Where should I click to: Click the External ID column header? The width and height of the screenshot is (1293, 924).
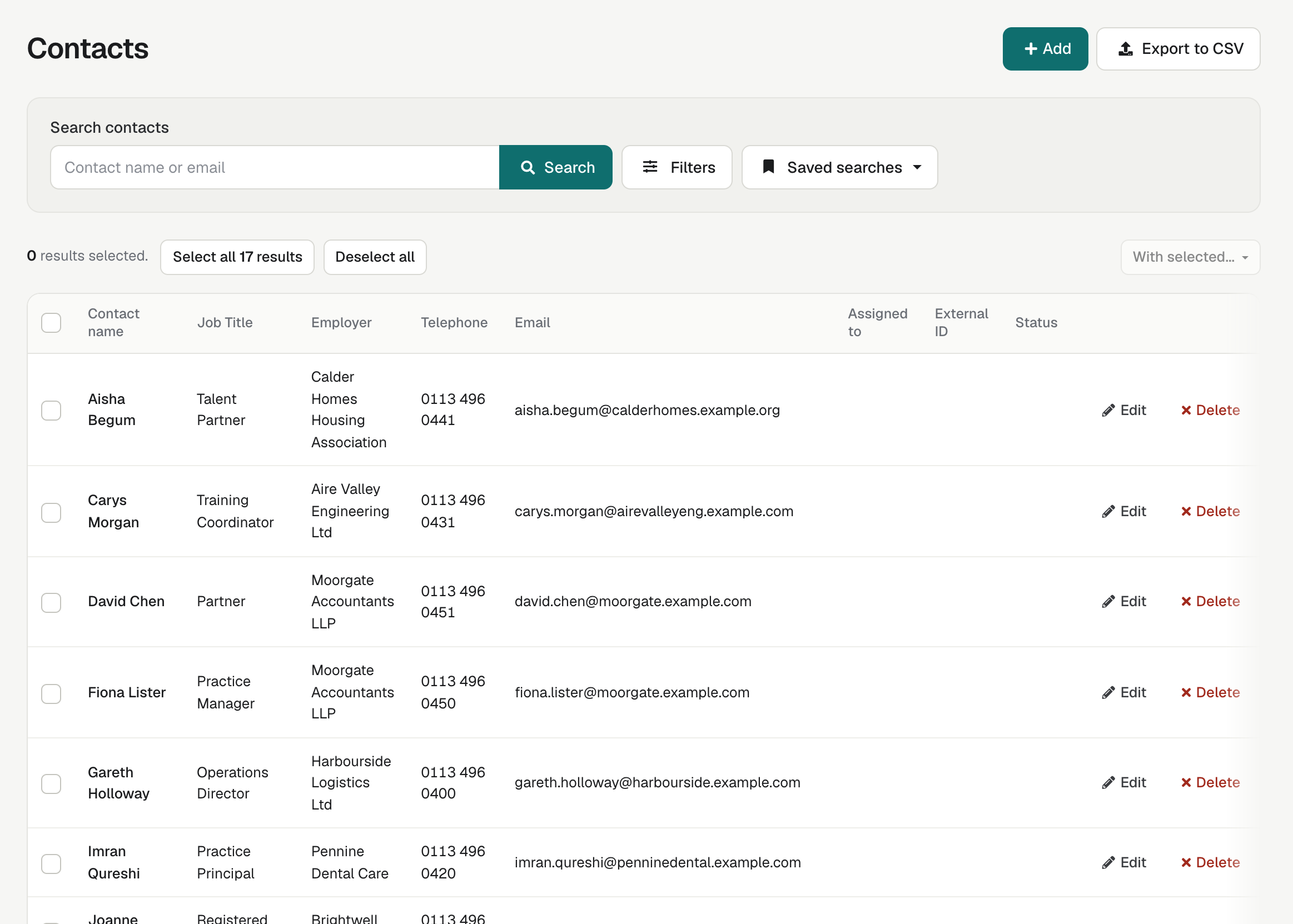(961, 323)
